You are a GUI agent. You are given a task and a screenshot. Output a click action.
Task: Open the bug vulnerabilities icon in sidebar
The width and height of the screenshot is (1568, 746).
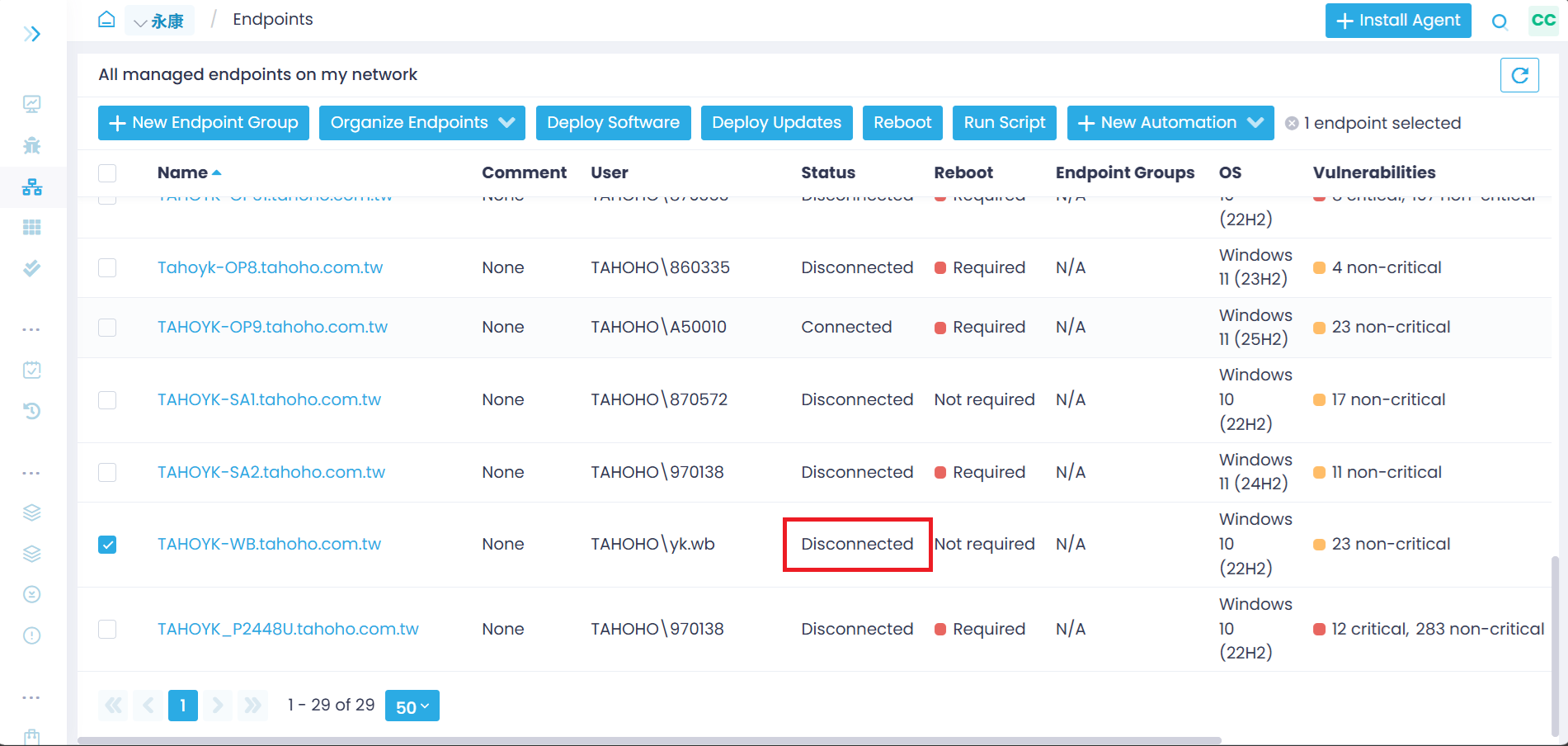32,146
